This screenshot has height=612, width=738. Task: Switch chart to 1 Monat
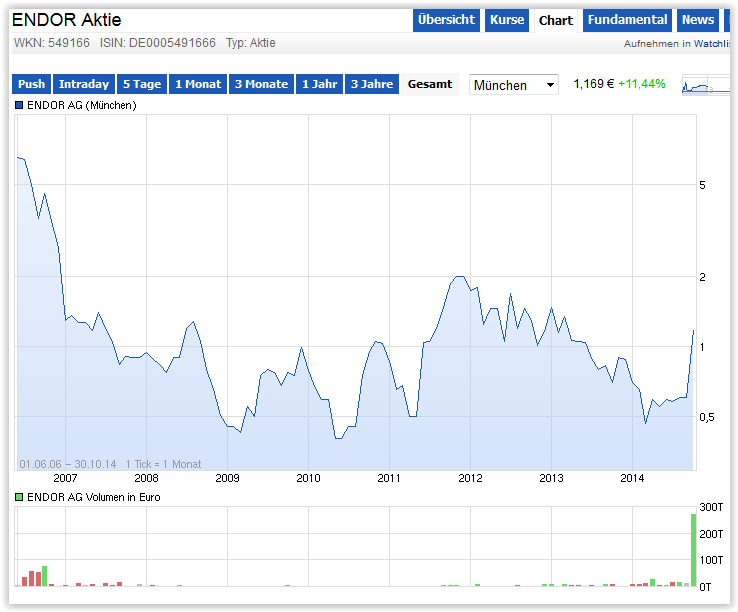(x=198, y=84)
